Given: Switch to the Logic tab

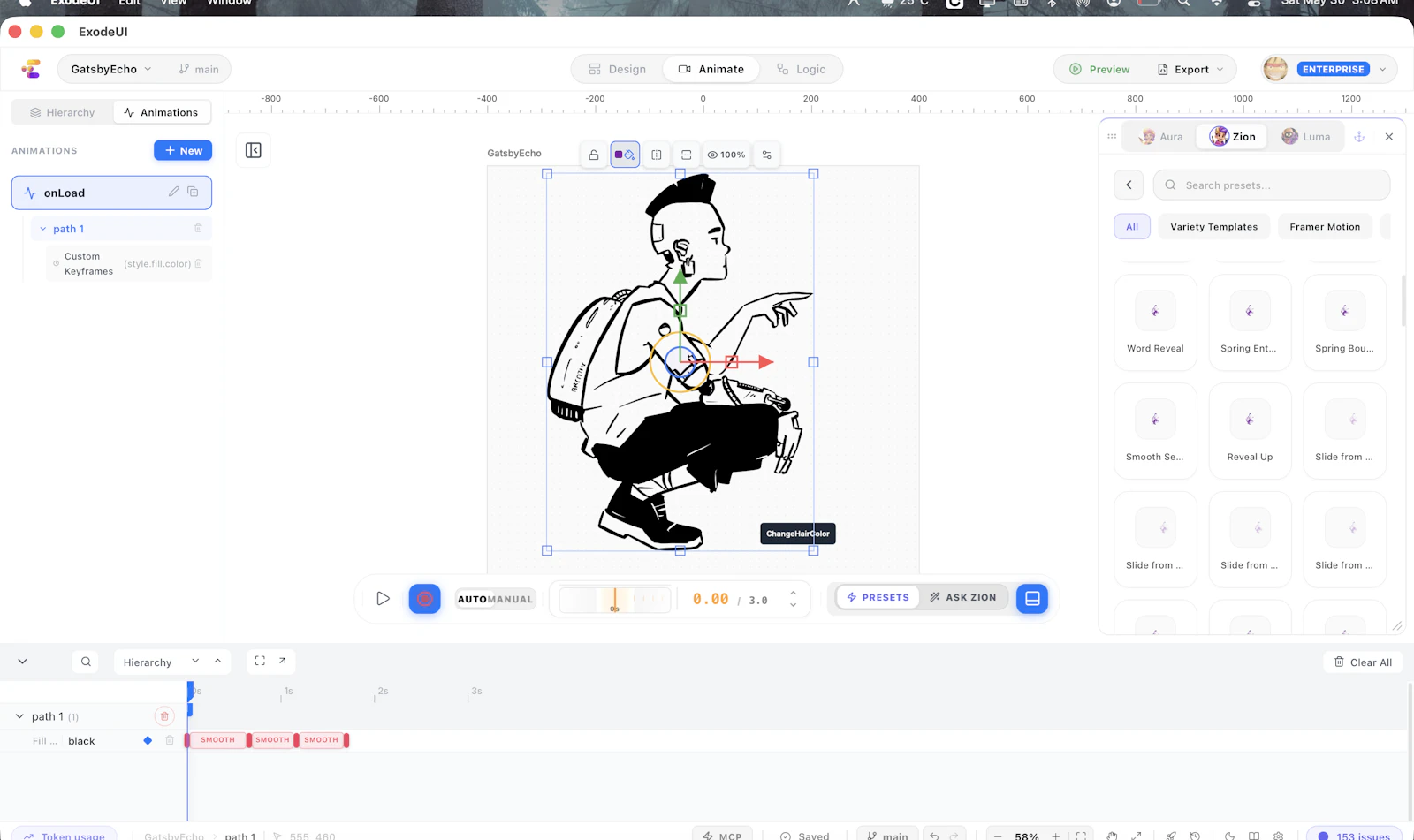Looking at the screenshot, I should click(x=801, y=69).
